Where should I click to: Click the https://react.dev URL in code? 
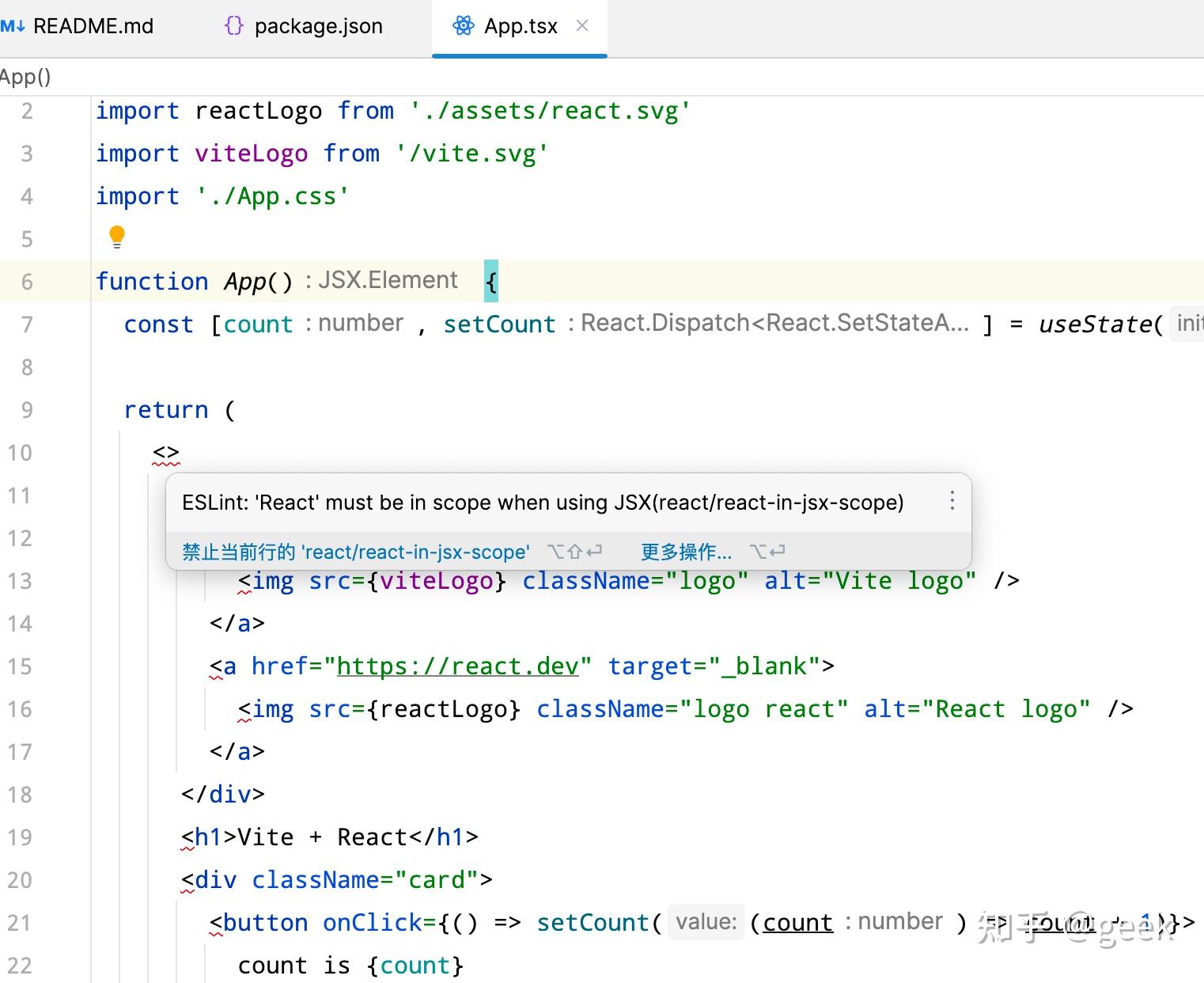[458, 666]
